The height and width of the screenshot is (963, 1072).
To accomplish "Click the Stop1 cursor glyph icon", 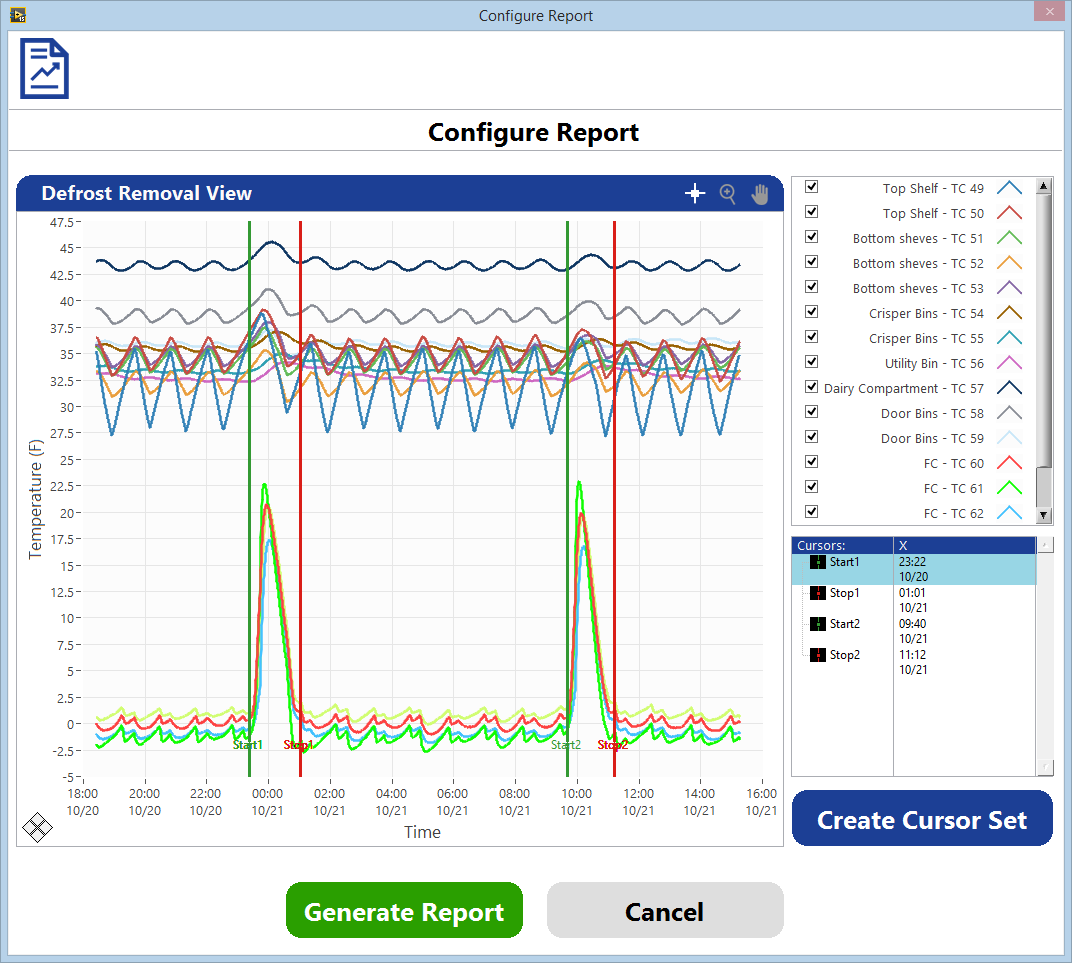I will pos(818,593).
